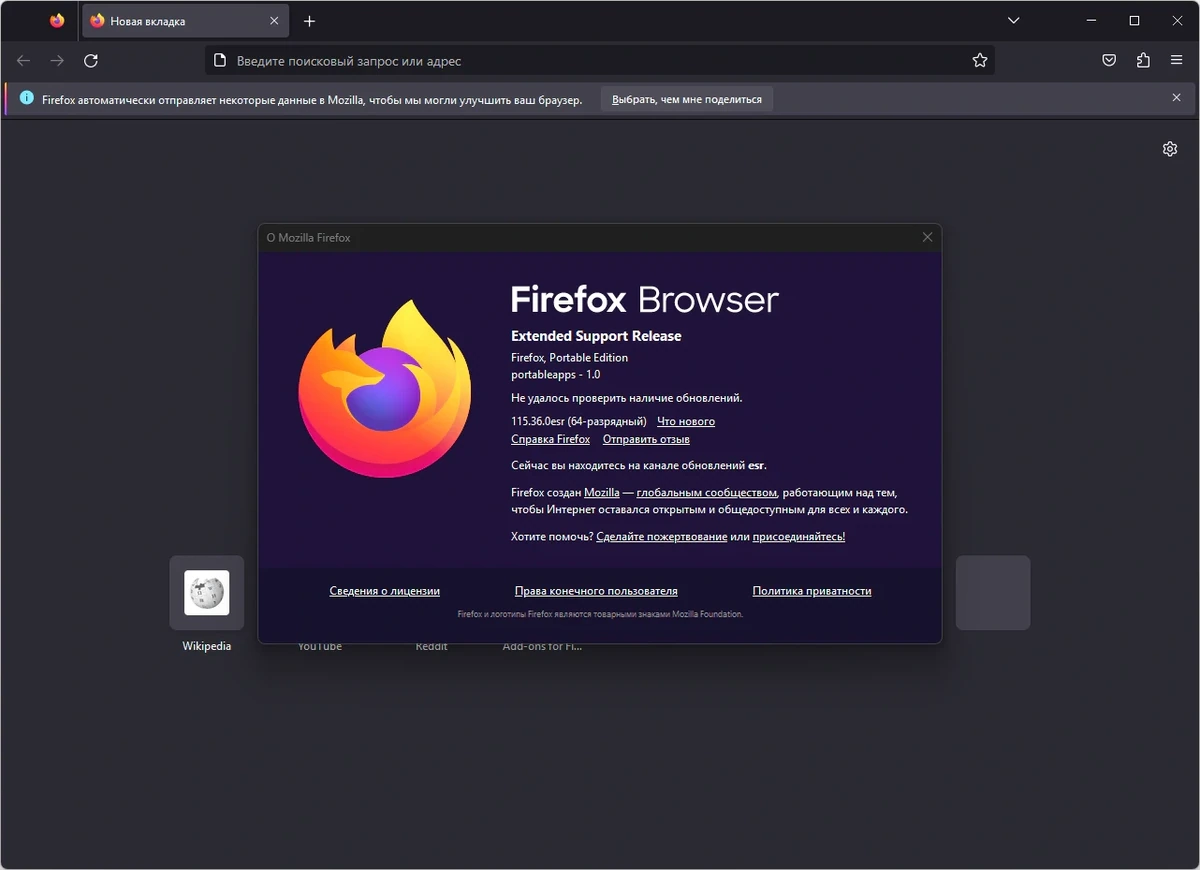Click the address bar search field

(x=600, y=61)
